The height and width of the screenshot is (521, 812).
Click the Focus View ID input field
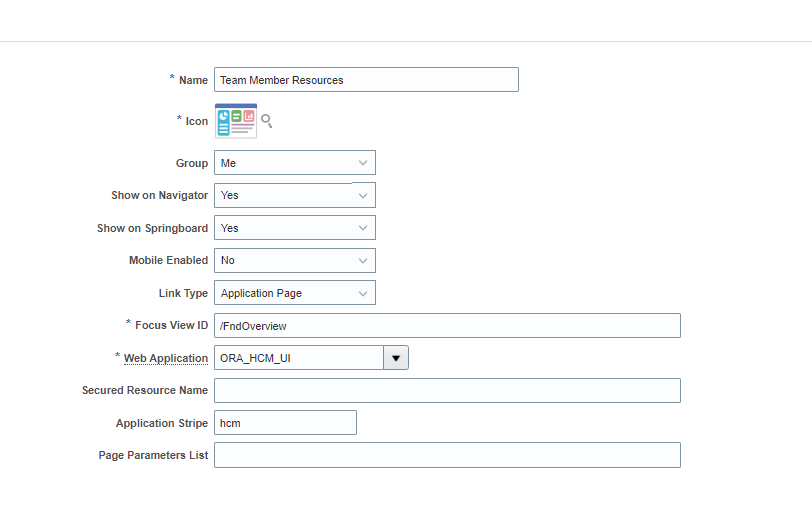tap(447, 326)
